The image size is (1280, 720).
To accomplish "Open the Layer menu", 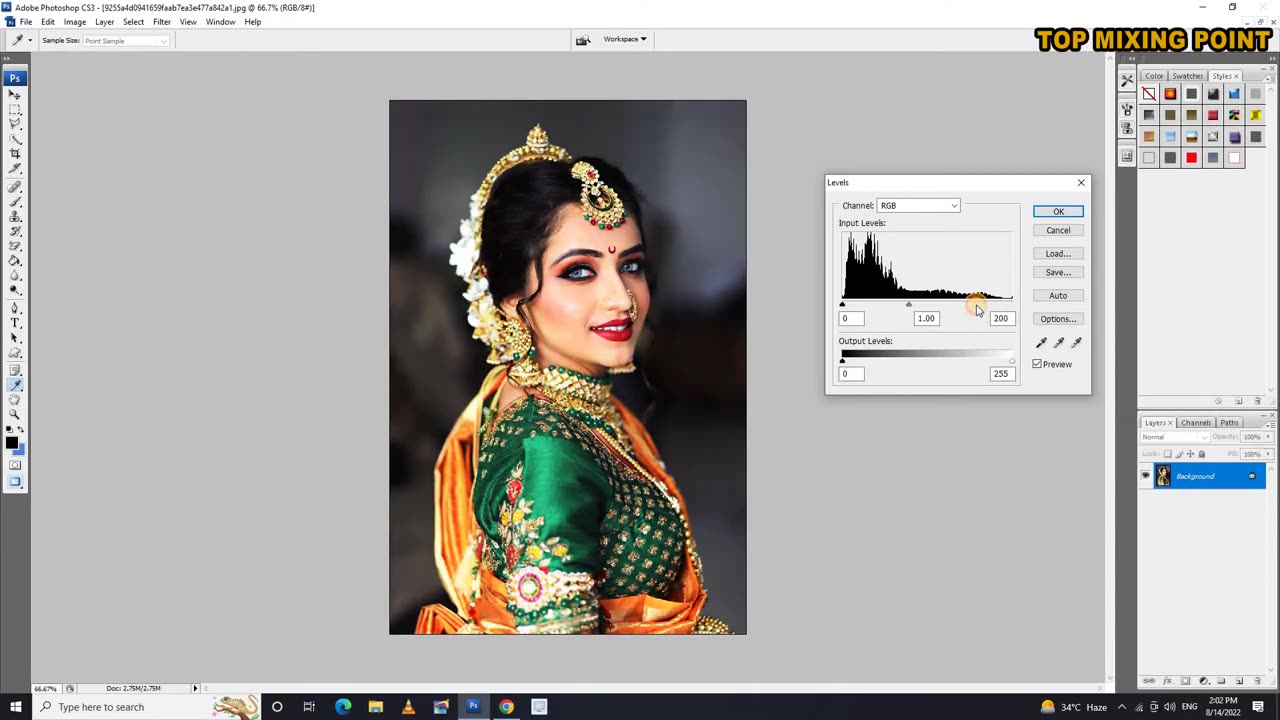I will [x=104, y=22].
